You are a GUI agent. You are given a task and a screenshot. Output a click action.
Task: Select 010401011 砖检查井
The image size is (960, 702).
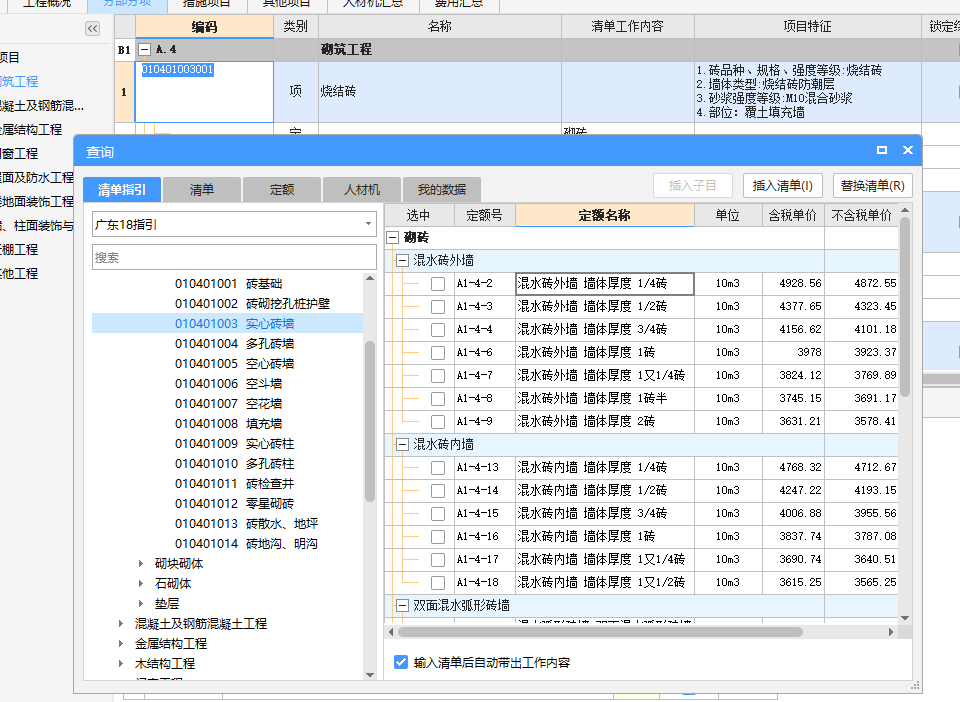[x=234, y=484]
